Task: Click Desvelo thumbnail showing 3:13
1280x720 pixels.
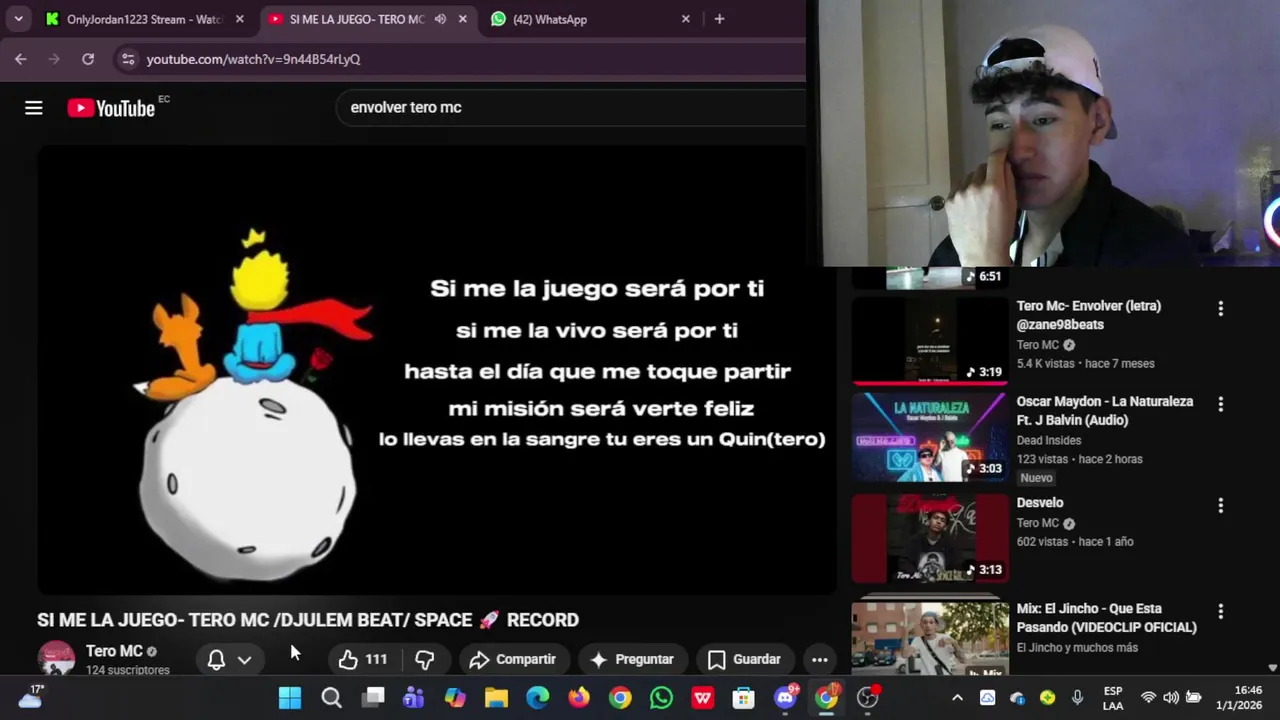Action: [x=930, y=538]
